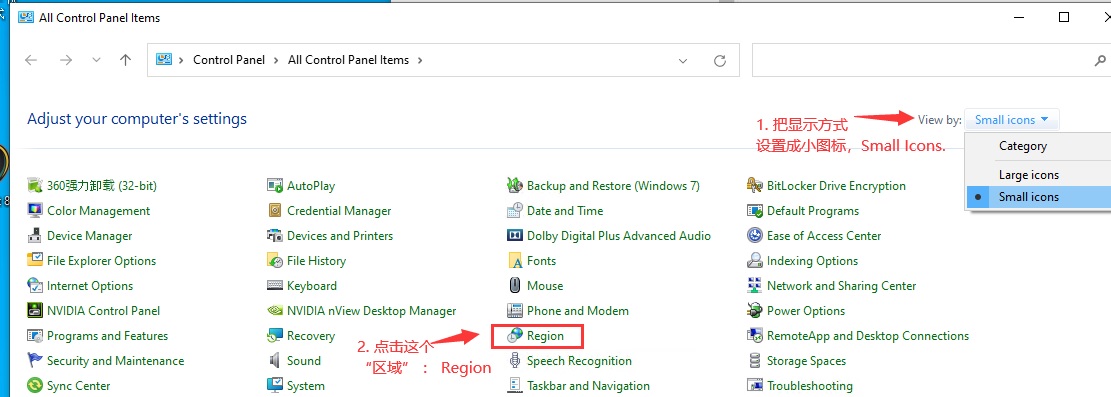Open Indexing Options link
Screen dimensions: 1111x397
812,260
